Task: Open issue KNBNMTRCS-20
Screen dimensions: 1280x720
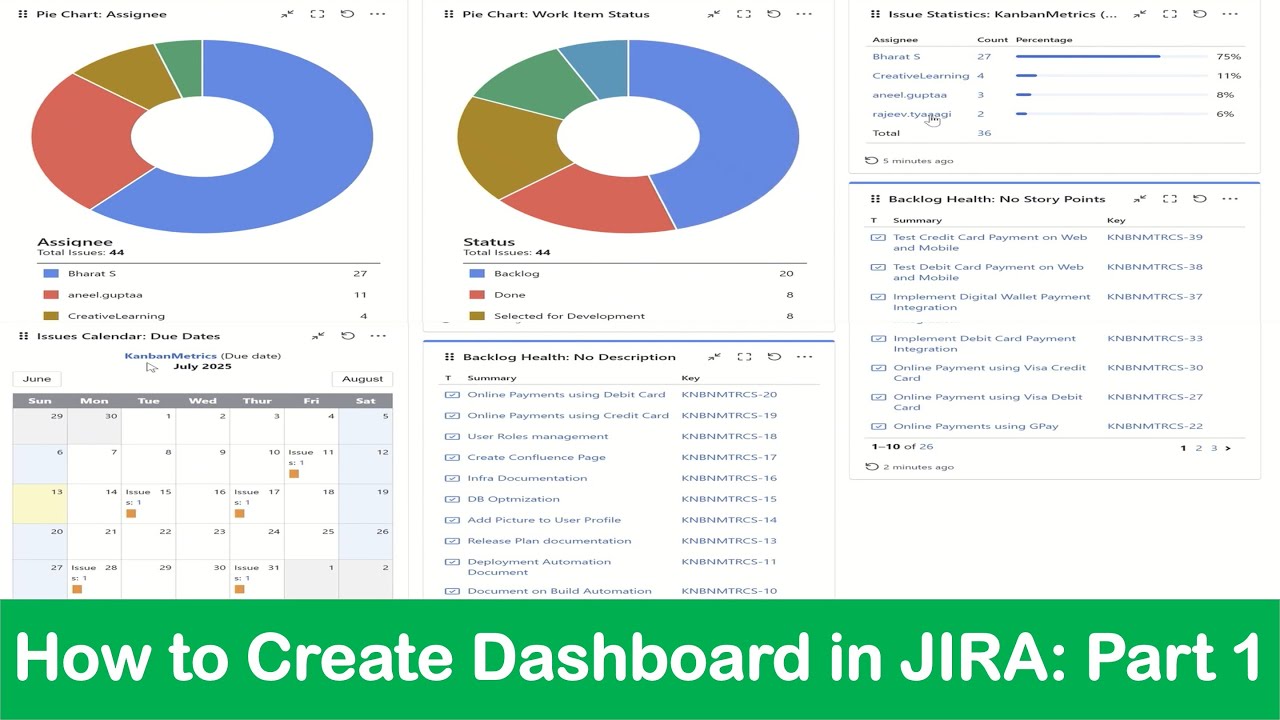Action: click(729, 395)
